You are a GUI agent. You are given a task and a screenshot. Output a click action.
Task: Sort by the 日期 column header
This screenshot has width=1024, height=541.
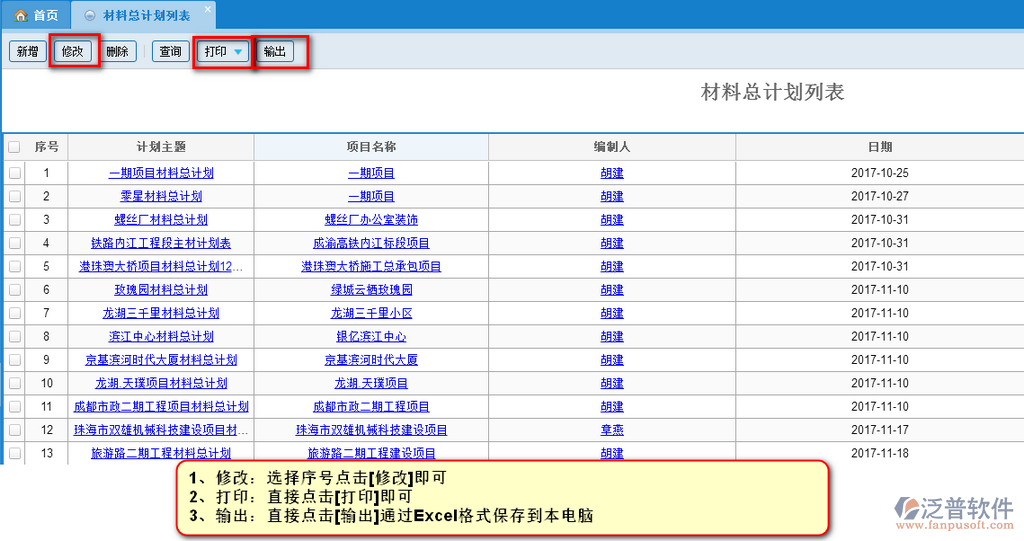tap(879, 147)
